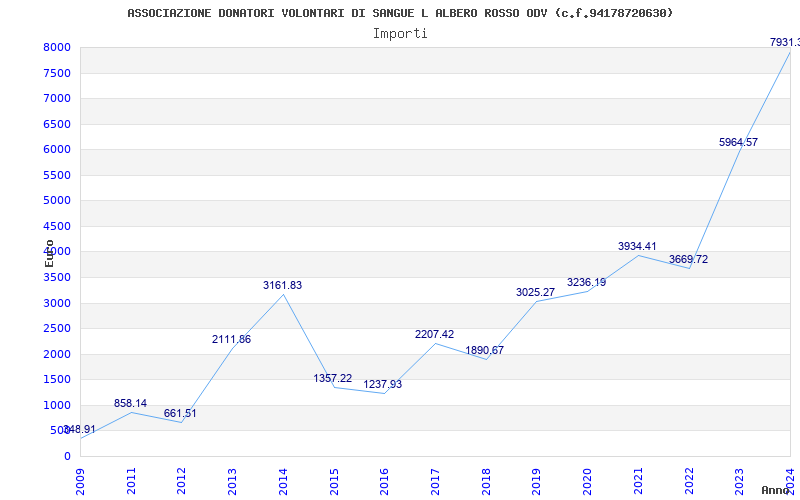Click the y-axis value 4500
Viewport: 800px width, 500px height.
click(57, 227)
